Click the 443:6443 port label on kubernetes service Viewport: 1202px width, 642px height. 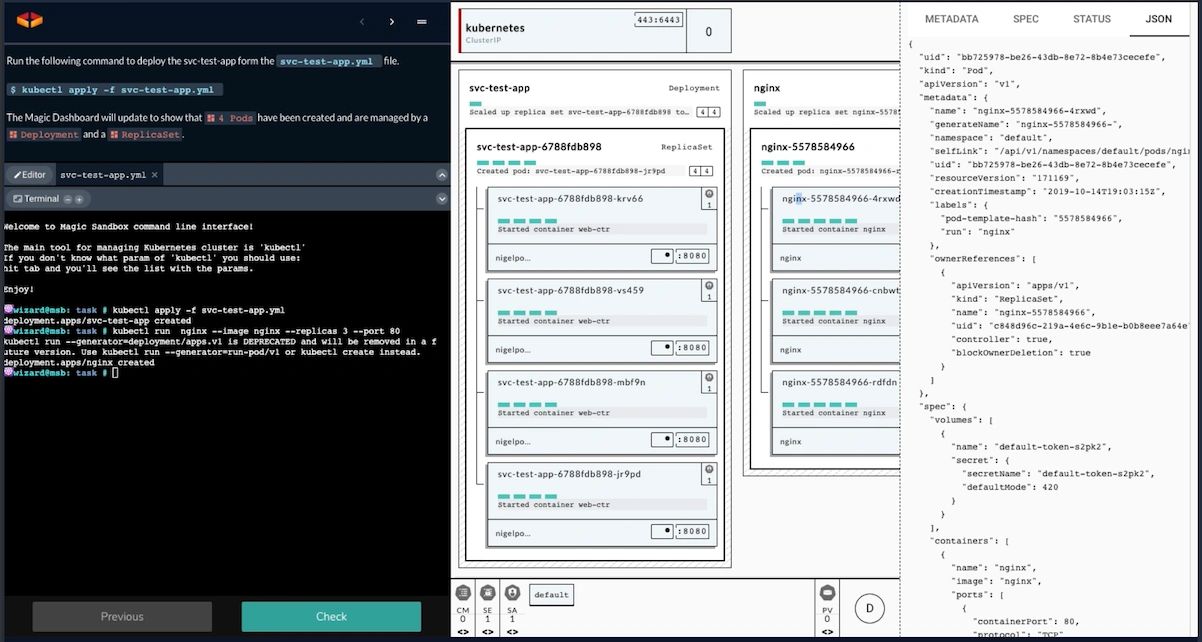(657, 20)
